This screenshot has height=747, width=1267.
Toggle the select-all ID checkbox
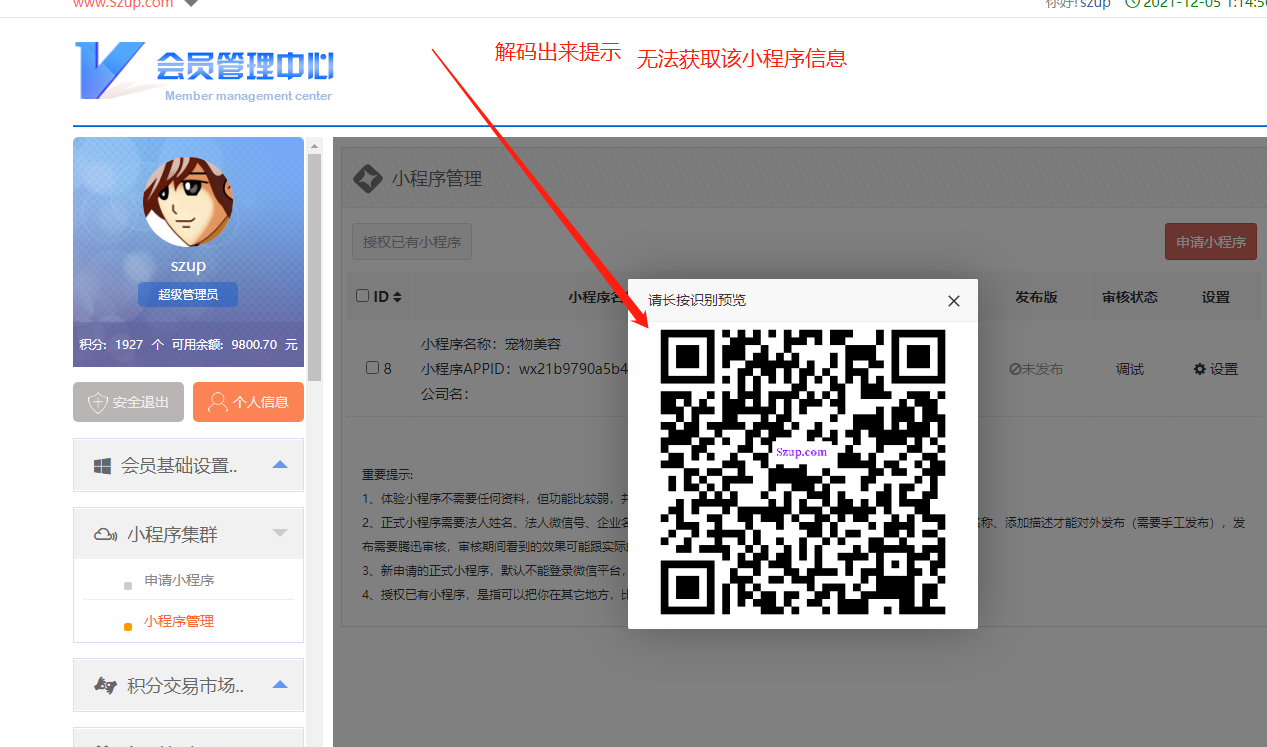pos(362,296)
